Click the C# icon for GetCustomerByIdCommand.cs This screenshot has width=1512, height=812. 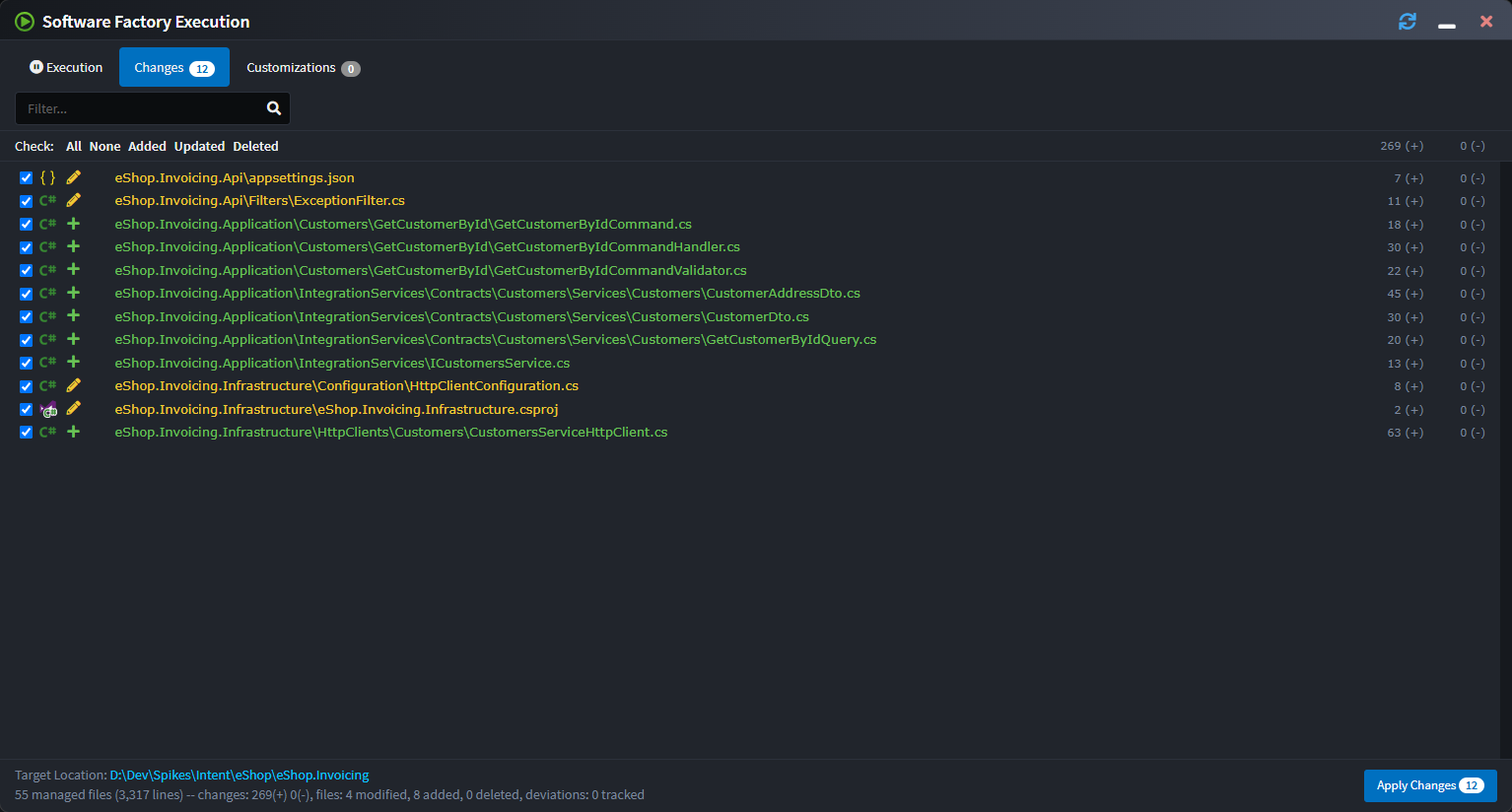point(47,225)
